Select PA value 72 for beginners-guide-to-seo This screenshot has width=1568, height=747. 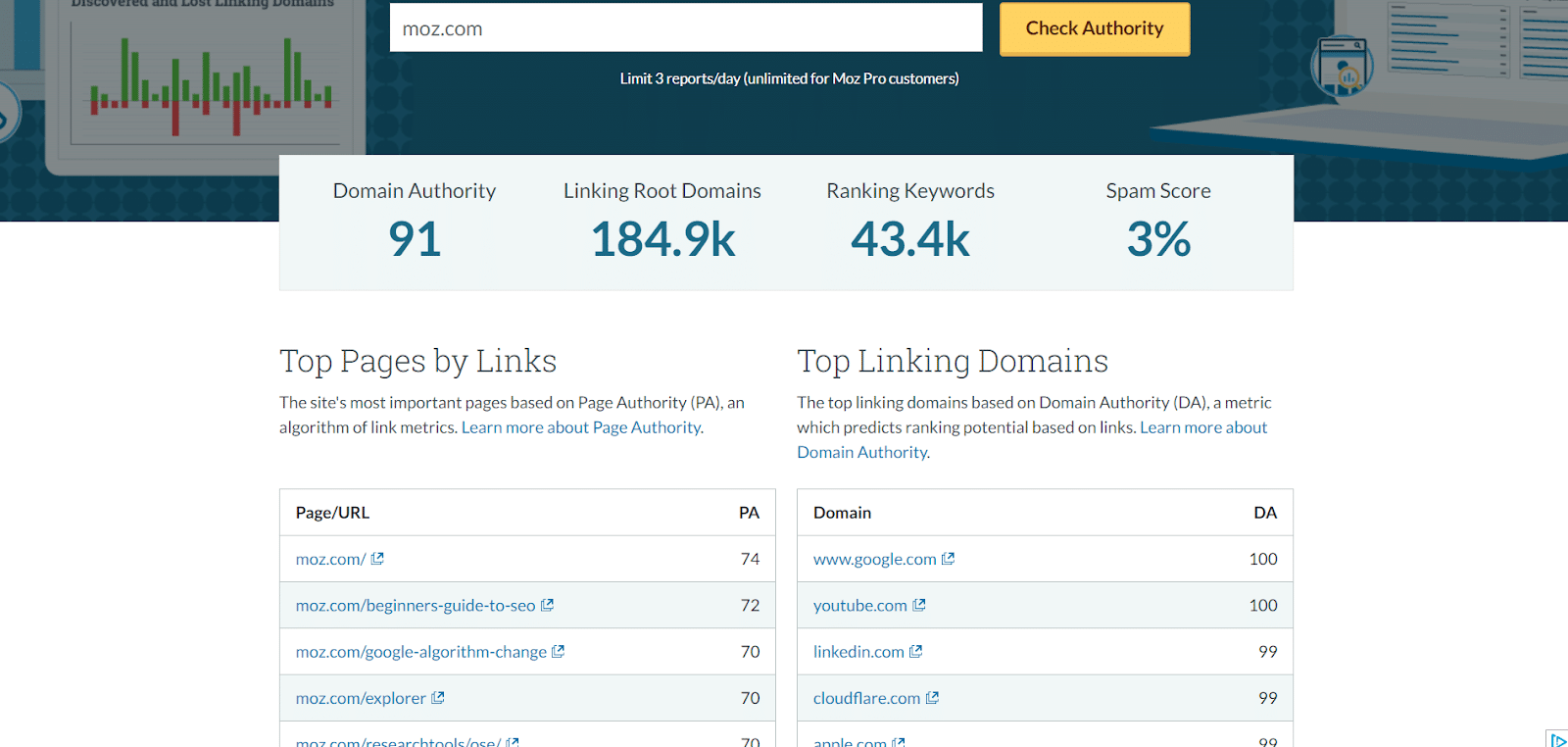click(x=750, y=605)
